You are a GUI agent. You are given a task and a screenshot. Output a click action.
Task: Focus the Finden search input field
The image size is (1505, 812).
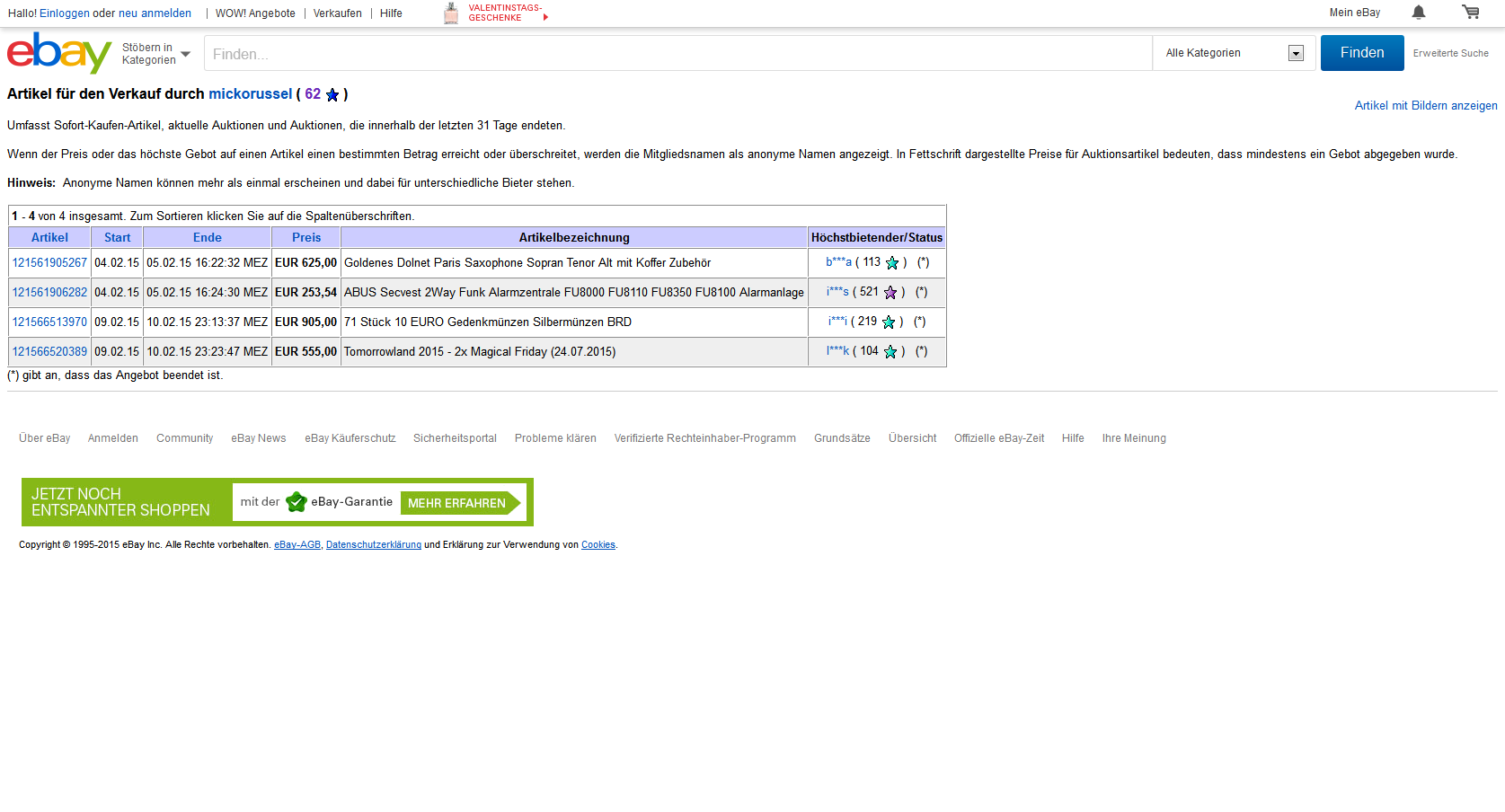(x=678, y=53)
